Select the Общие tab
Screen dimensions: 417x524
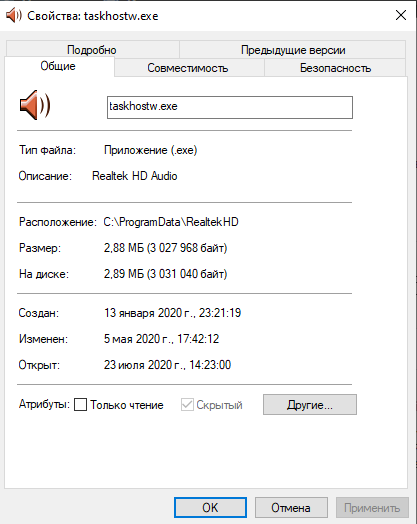tap(58, 66)
